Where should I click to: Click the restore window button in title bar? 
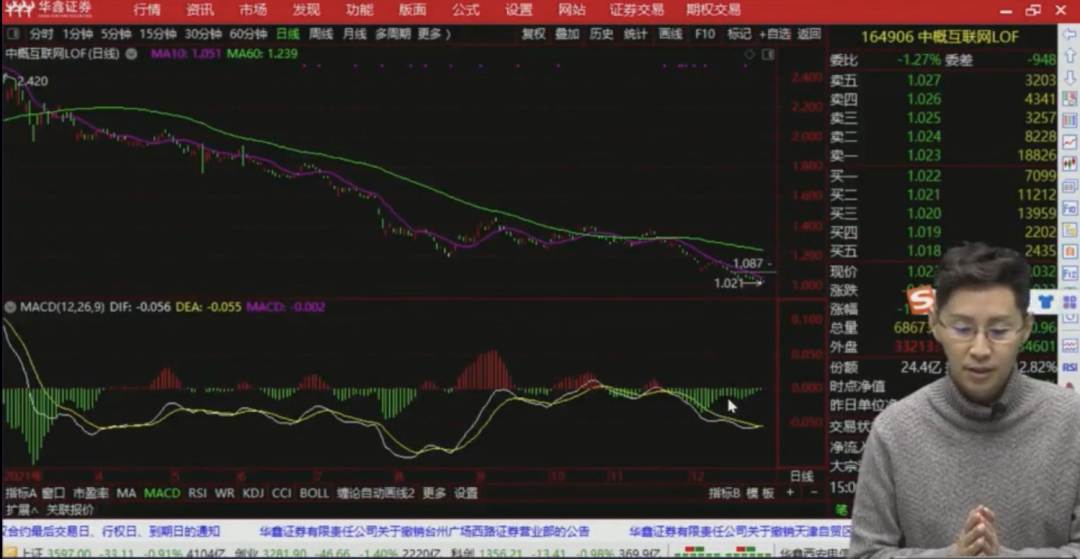1032,10
